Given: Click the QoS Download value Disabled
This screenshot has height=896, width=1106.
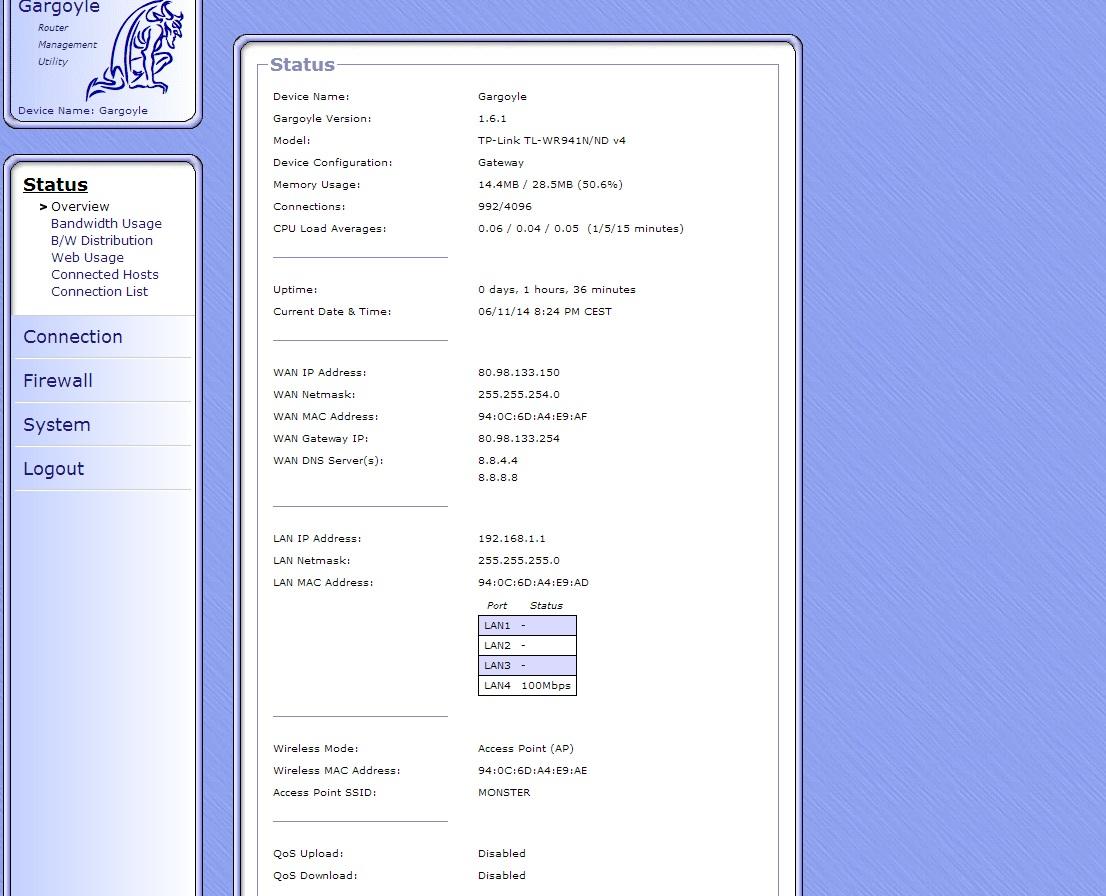Looking at the screenshot, I should 502,876.
